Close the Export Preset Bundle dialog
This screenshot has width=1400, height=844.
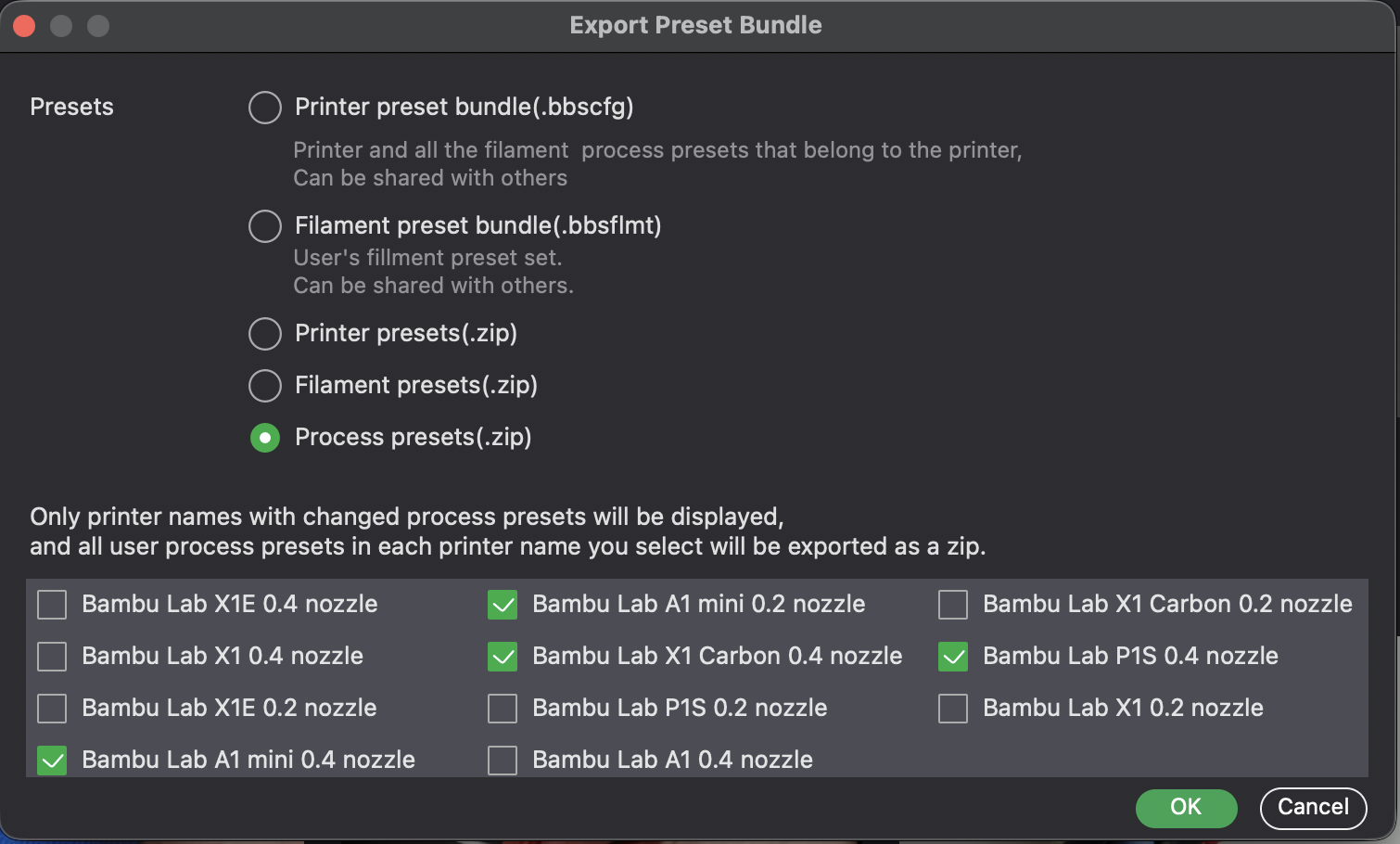24,25
